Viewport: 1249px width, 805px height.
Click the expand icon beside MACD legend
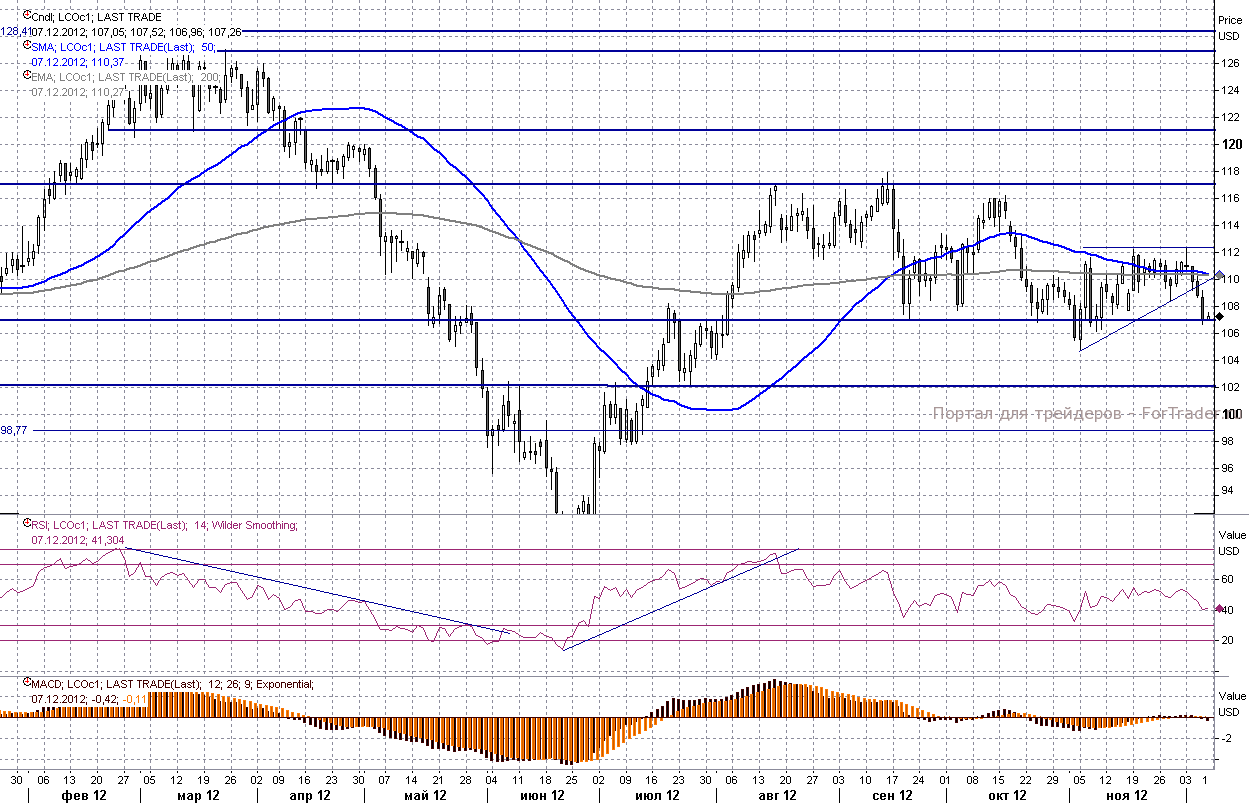(x=26, y=683)
